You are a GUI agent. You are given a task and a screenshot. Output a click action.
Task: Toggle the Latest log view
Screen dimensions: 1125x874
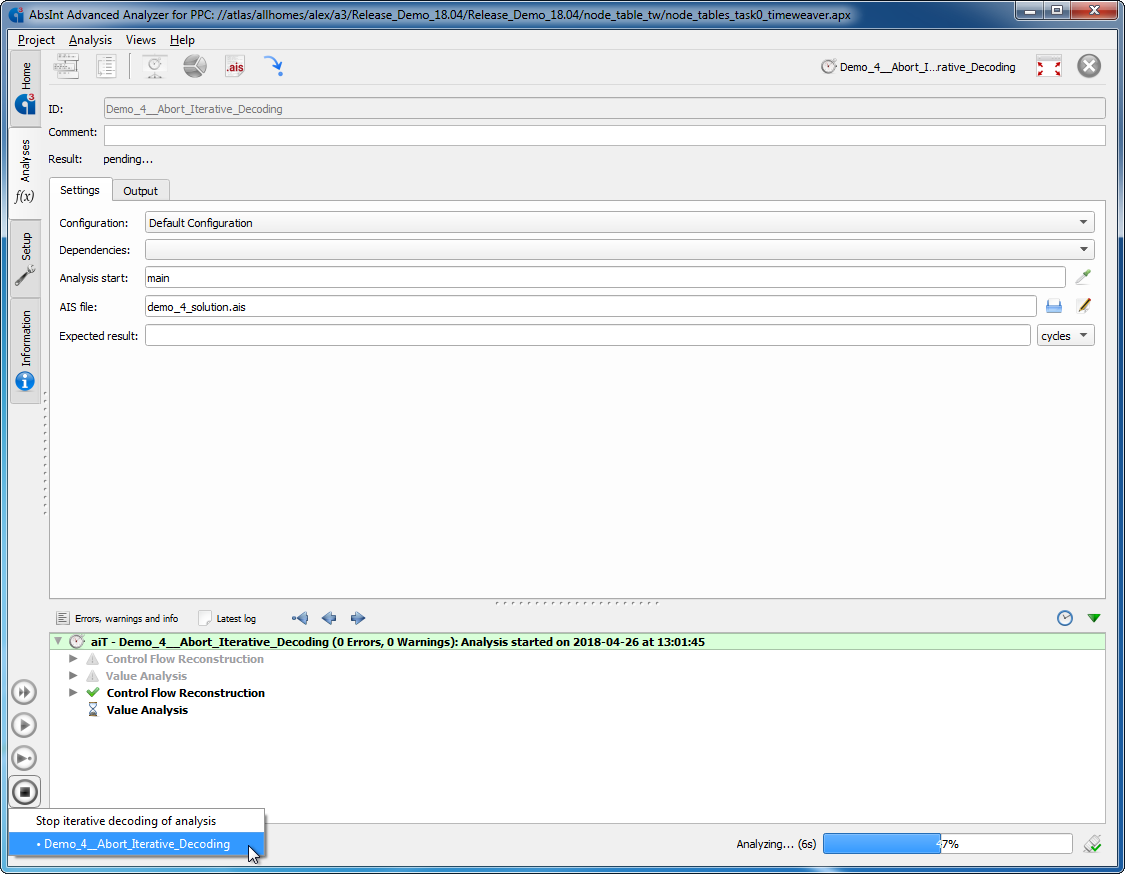pos(227,619)
